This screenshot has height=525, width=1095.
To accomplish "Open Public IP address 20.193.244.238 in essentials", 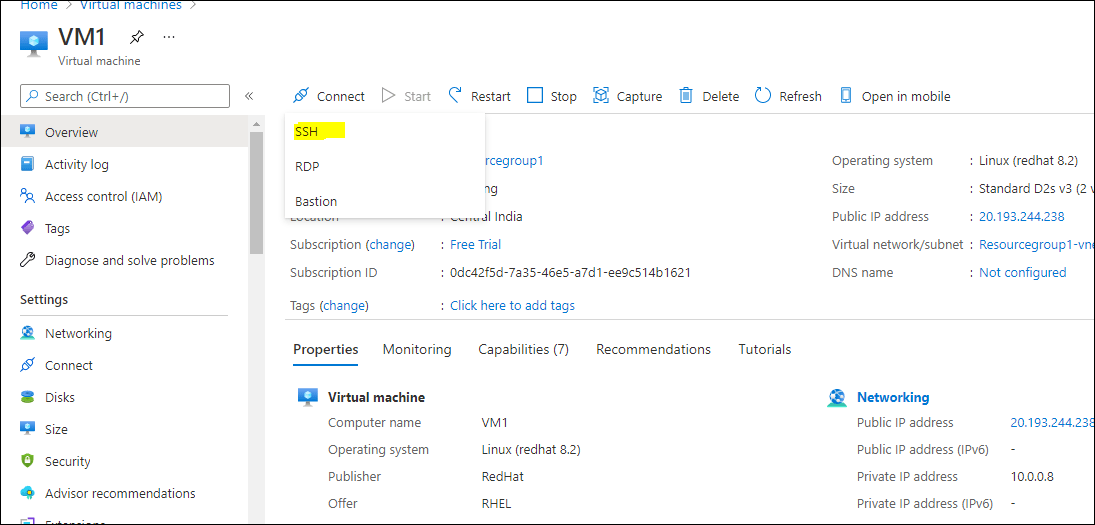I will point(1022,216).
